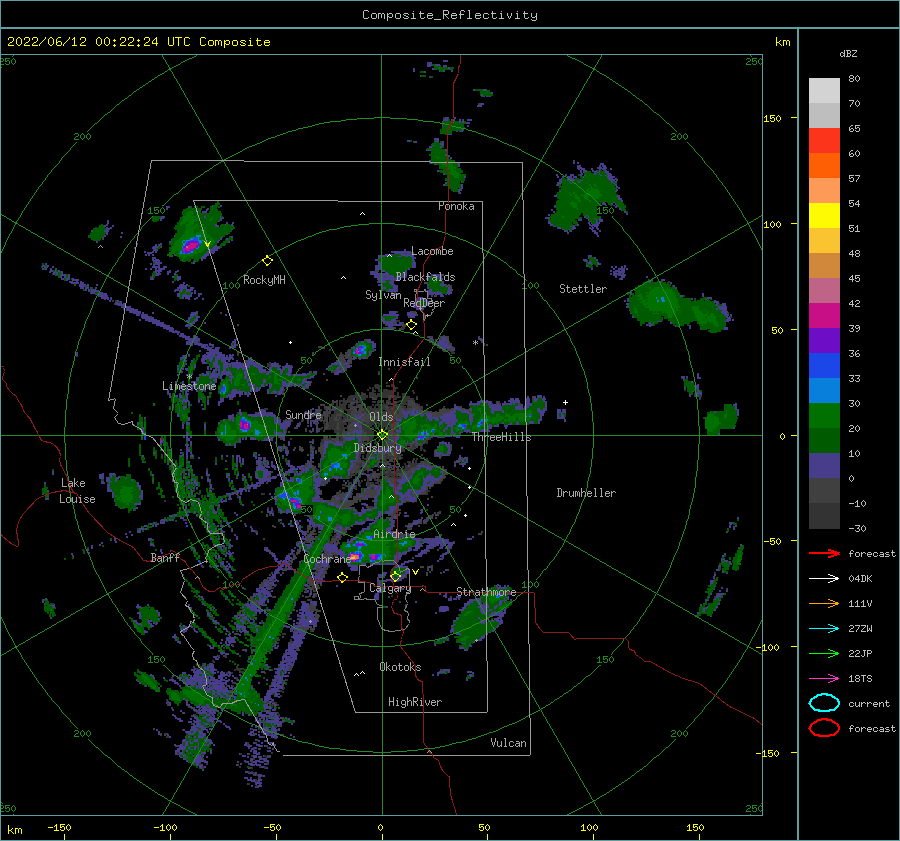Click the Cochrane city label
900x841 pixels.
(327, 559)
